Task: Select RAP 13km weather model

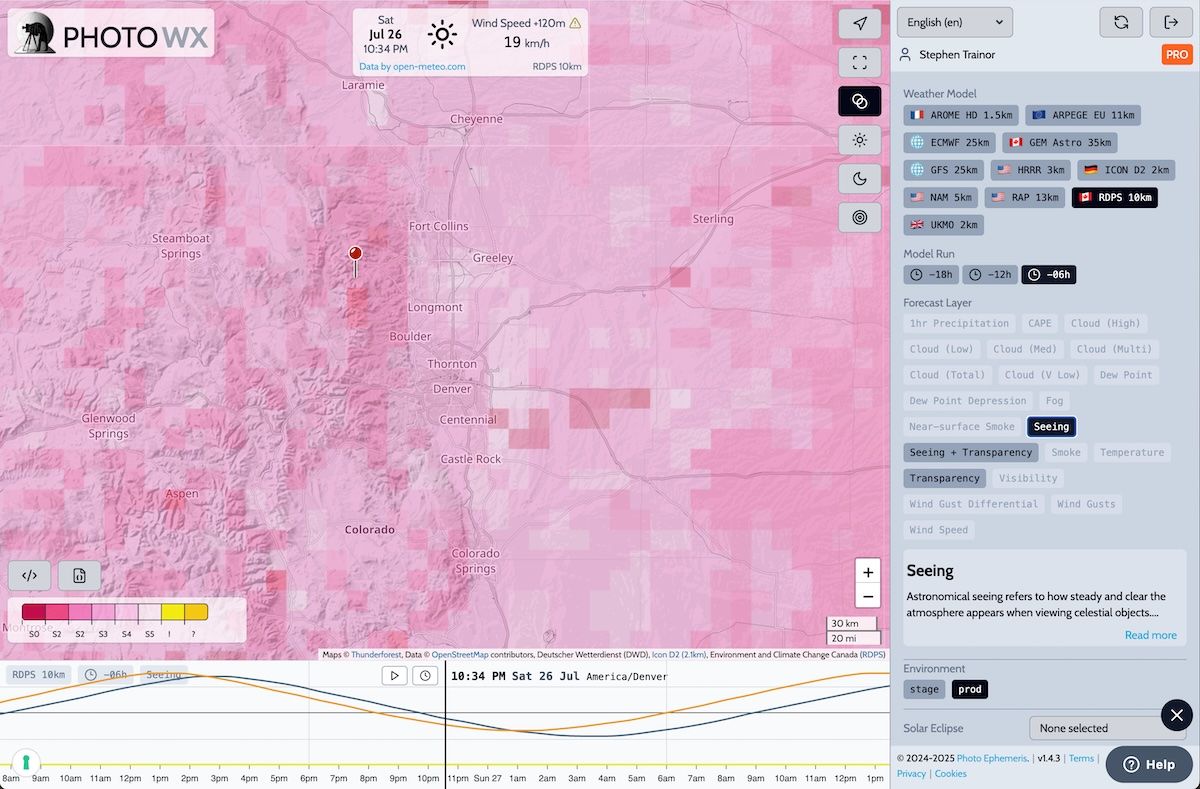Action: coord(1025,197)
